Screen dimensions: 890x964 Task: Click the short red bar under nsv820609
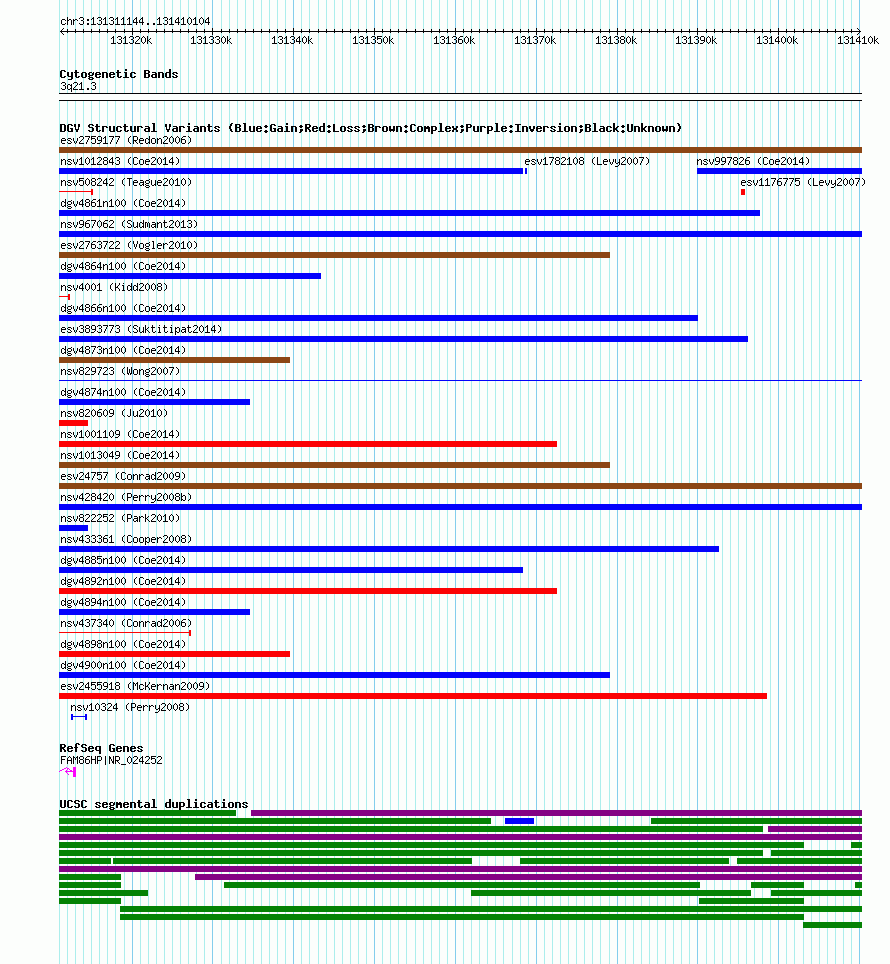point(74,423)
